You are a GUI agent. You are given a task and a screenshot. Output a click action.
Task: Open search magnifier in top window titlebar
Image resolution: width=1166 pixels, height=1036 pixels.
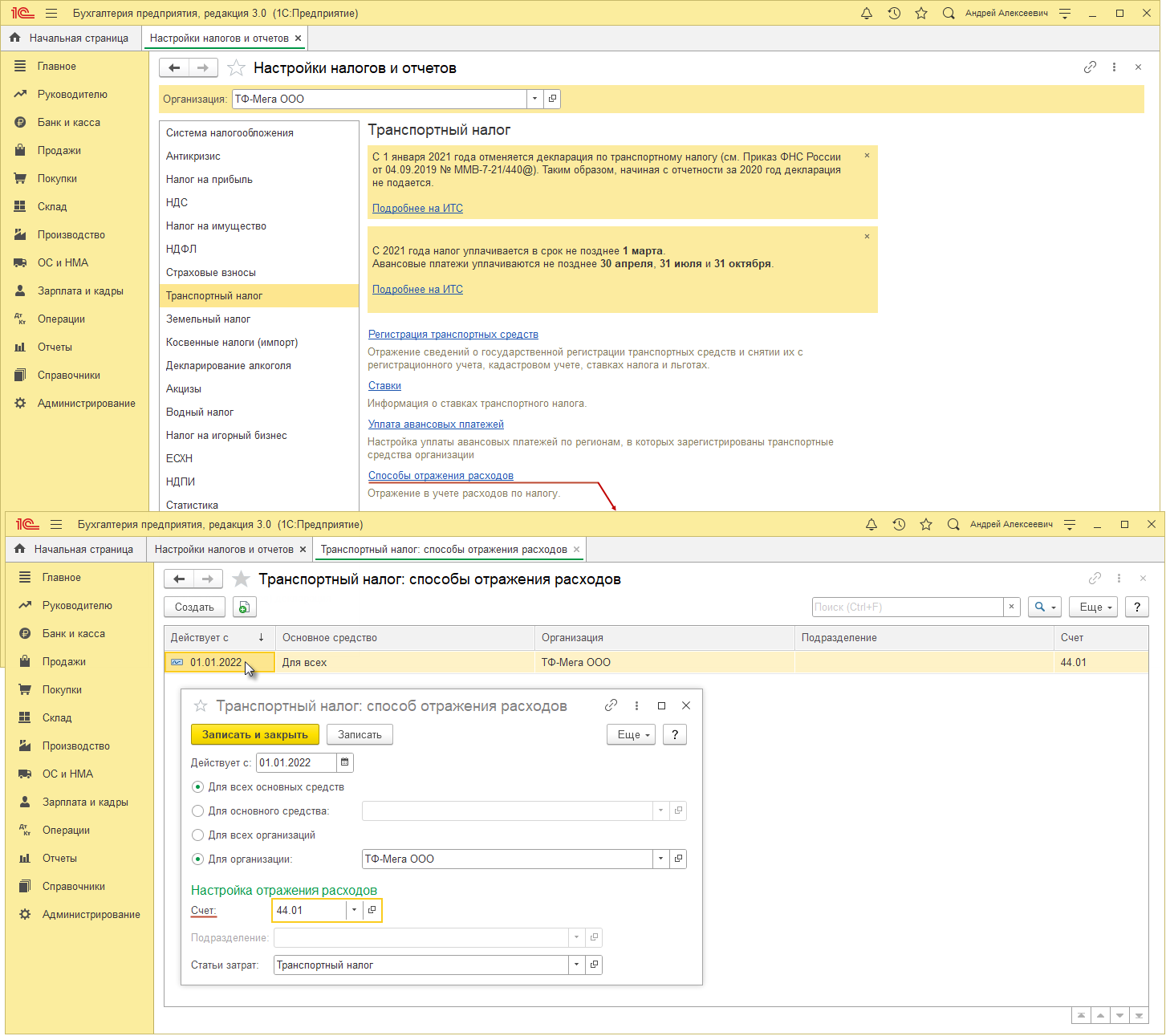tap(949, 14)
